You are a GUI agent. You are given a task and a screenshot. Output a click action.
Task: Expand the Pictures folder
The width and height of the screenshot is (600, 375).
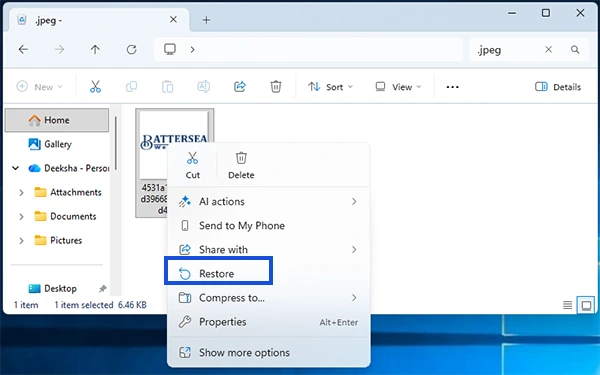[x=21, y=241]
